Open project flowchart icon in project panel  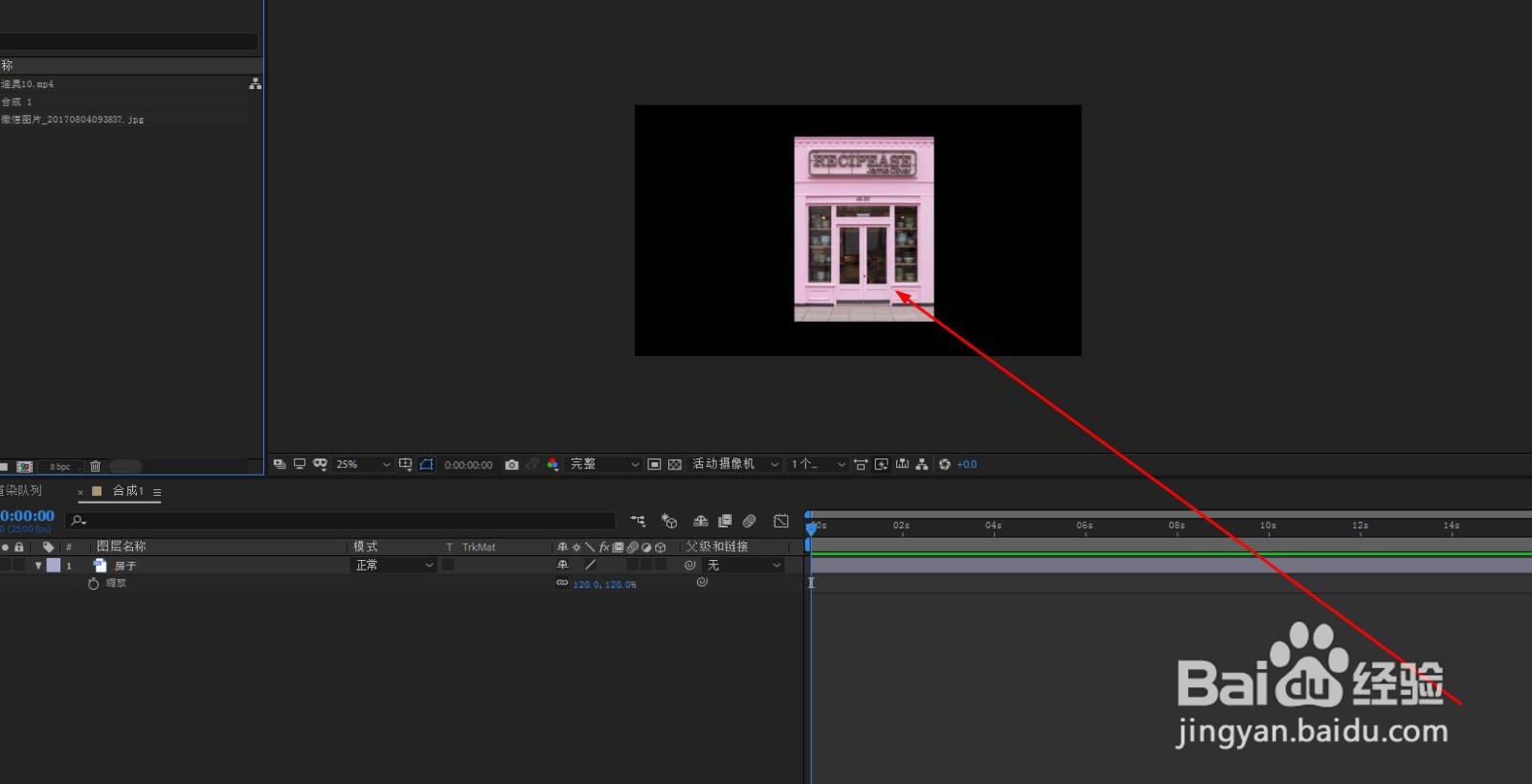(x=255, y=84)
